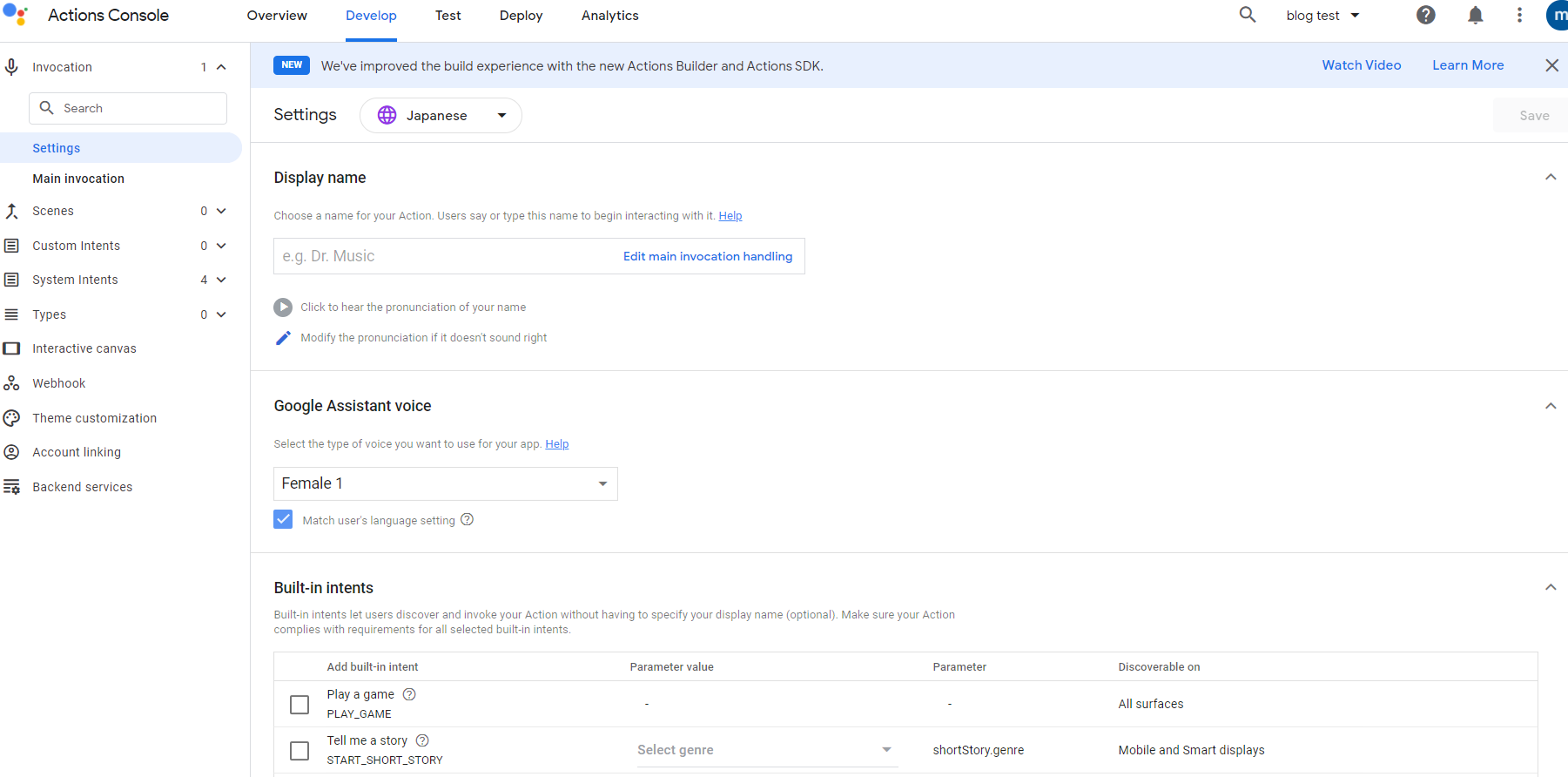
Task: Switch to the Analytics tab
Action: pyautogui.click(x=610, y=16)
